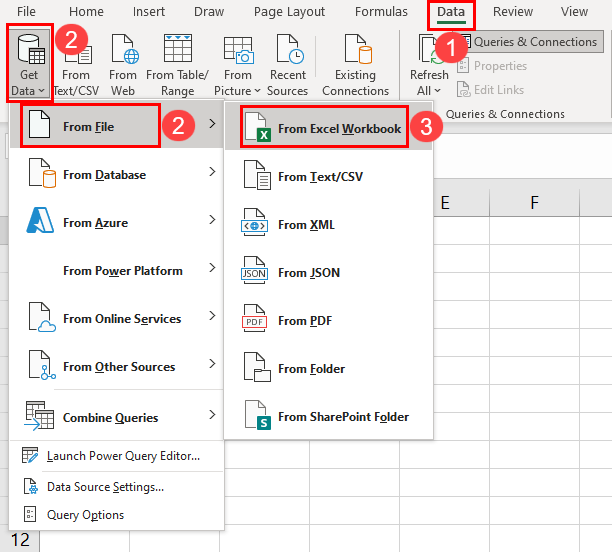Viewport: 612px width, 552px height.
Task: Select the From Azure text label
Action: 96,223
